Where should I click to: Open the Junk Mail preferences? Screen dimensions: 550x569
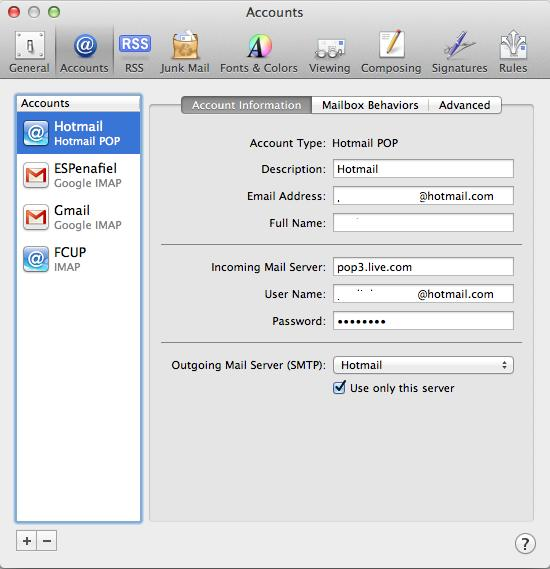coord(185,52)
